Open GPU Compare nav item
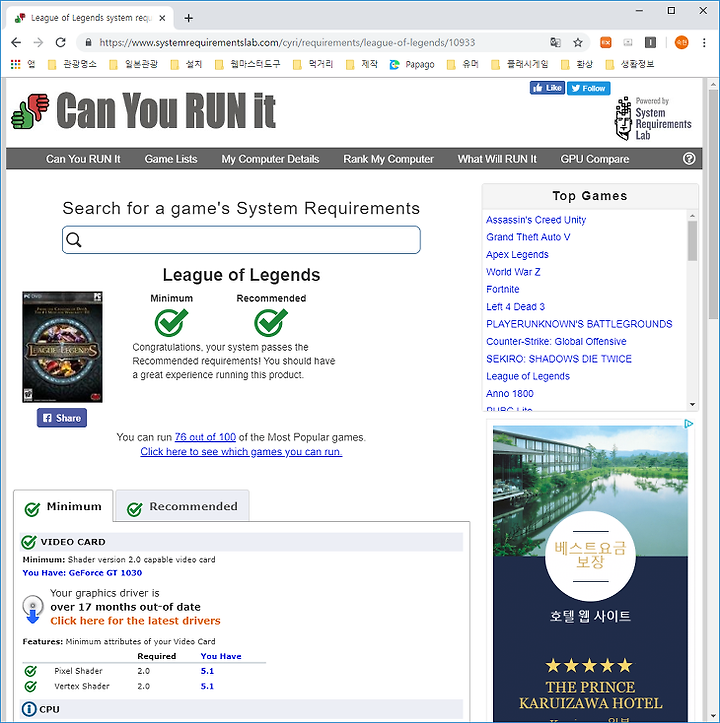This screenshot has height=723, width=720. point(595,159)
